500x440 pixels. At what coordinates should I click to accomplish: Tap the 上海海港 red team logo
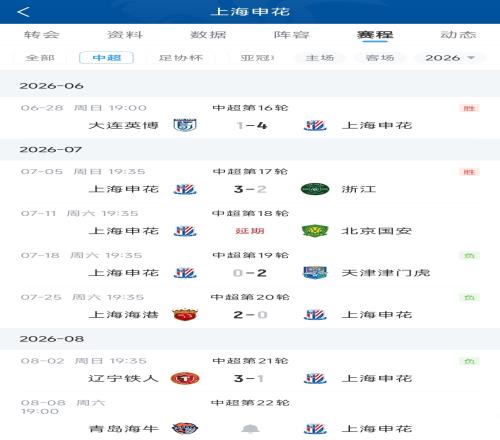[x=185, y=315]
